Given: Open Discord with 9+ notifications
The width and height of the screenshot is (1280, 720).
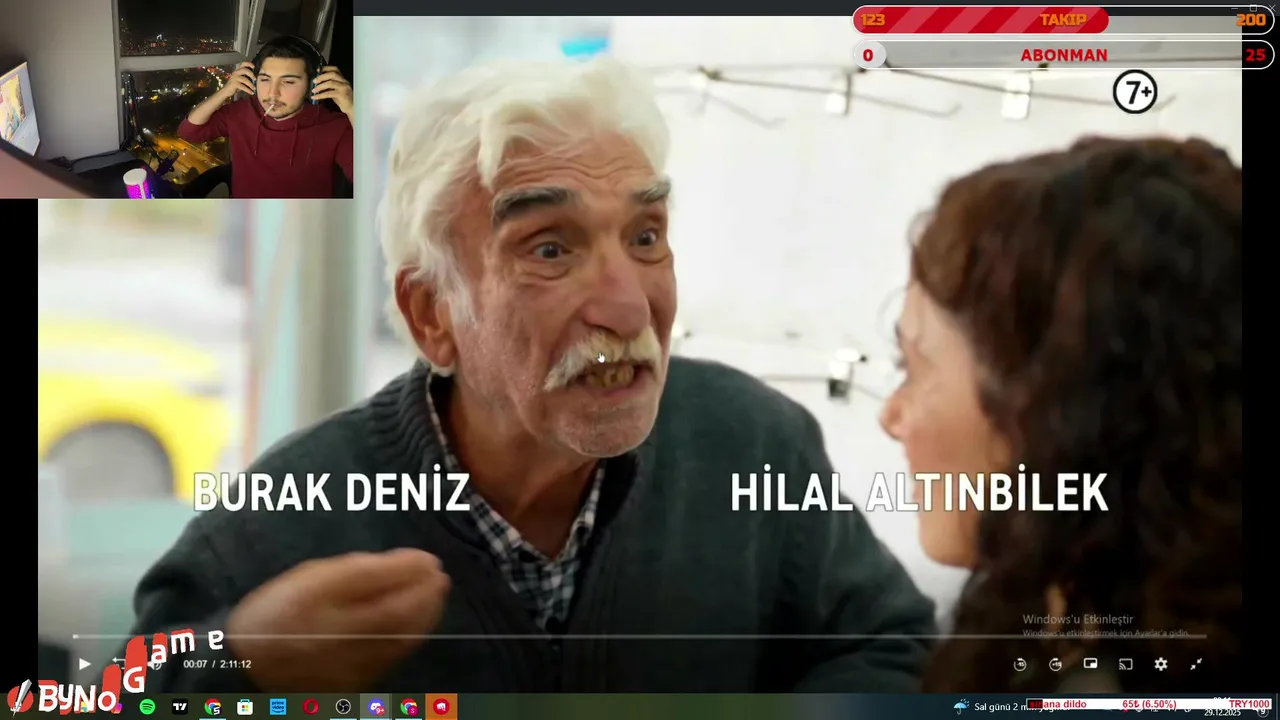Looking at the screenshot, I should click(376, 707).
